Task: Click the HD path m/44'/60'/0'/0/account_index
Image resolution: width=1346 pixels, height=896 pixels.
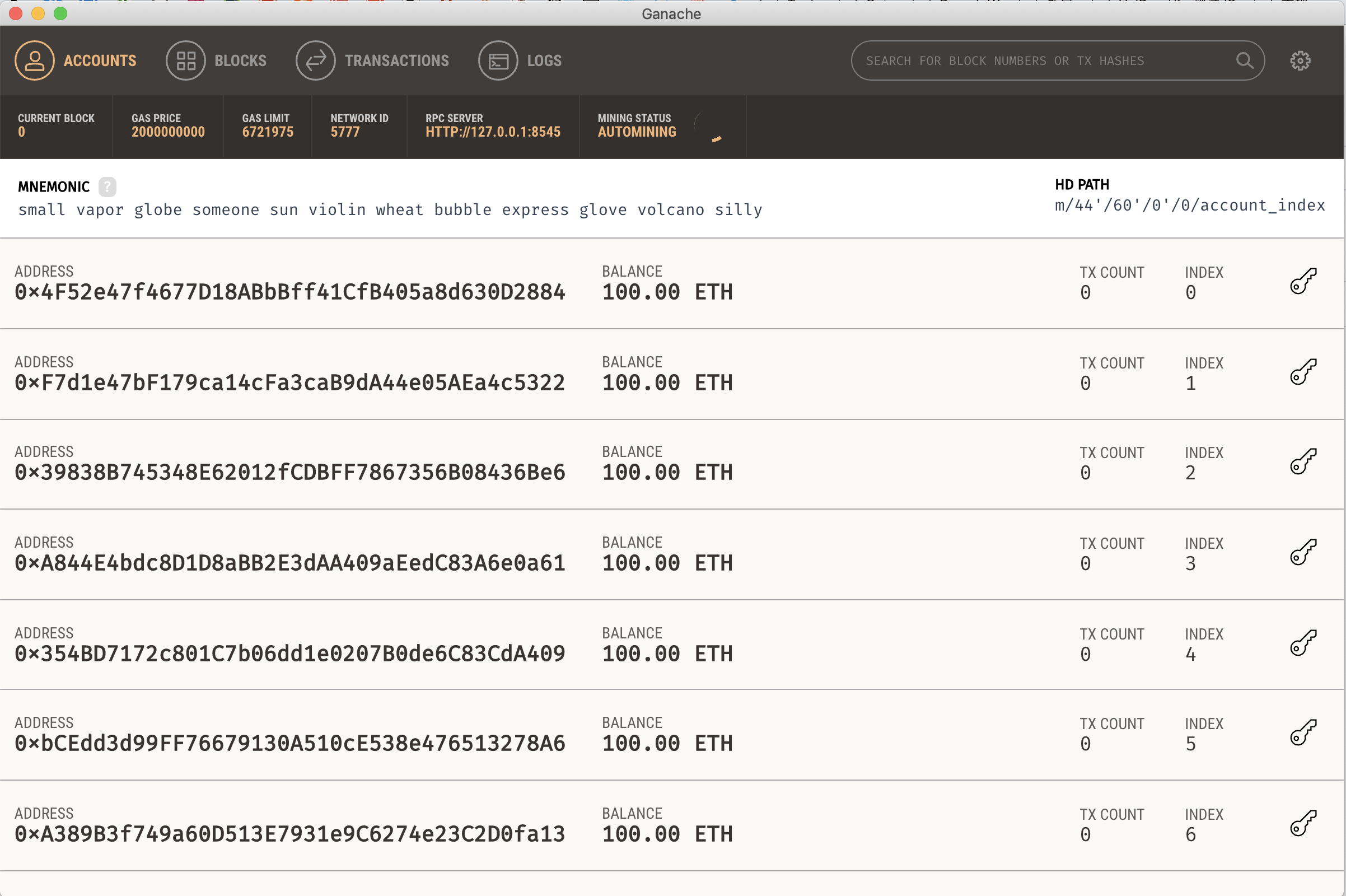Action: pos(1190,206)
